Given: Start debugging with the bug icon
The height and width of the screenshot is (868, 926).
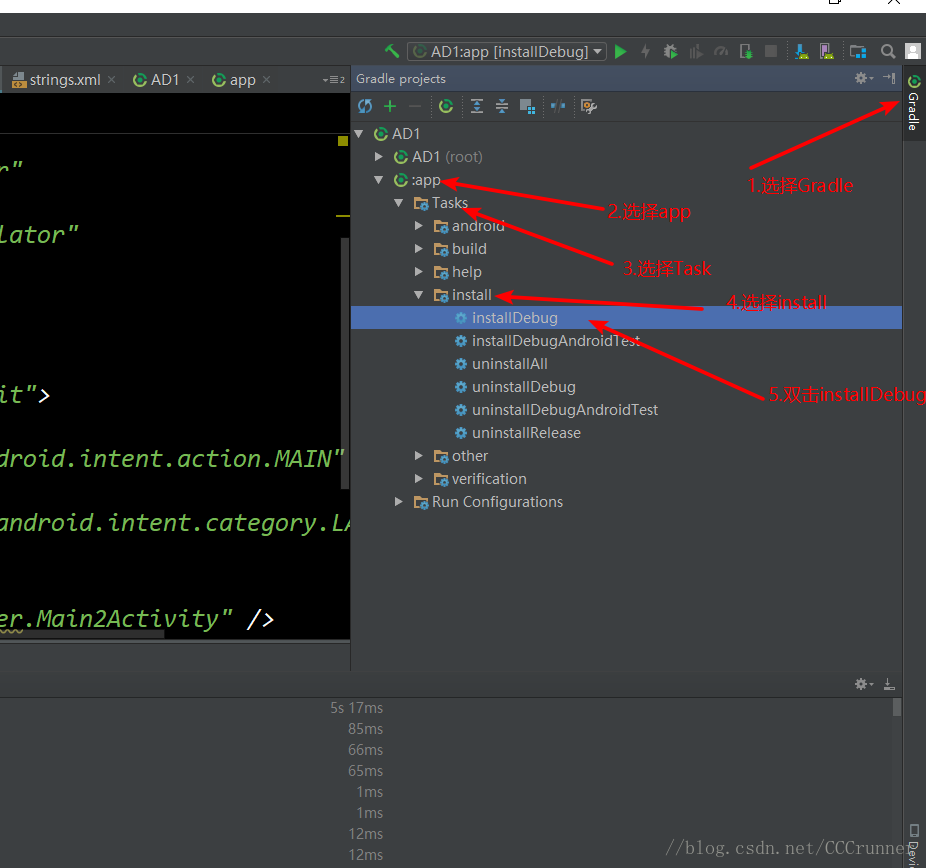Looking at the screenshot, I should click(x=670, y=51).
